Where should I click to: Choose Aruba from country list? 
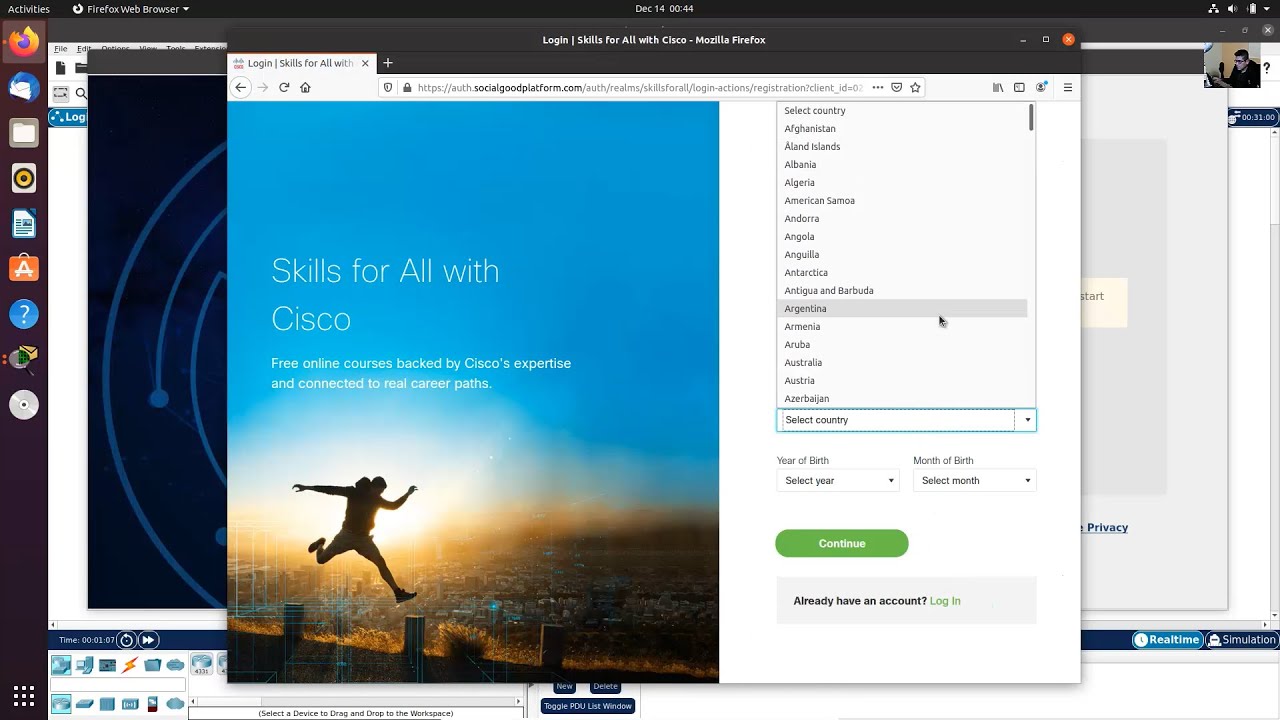point(902,345)
